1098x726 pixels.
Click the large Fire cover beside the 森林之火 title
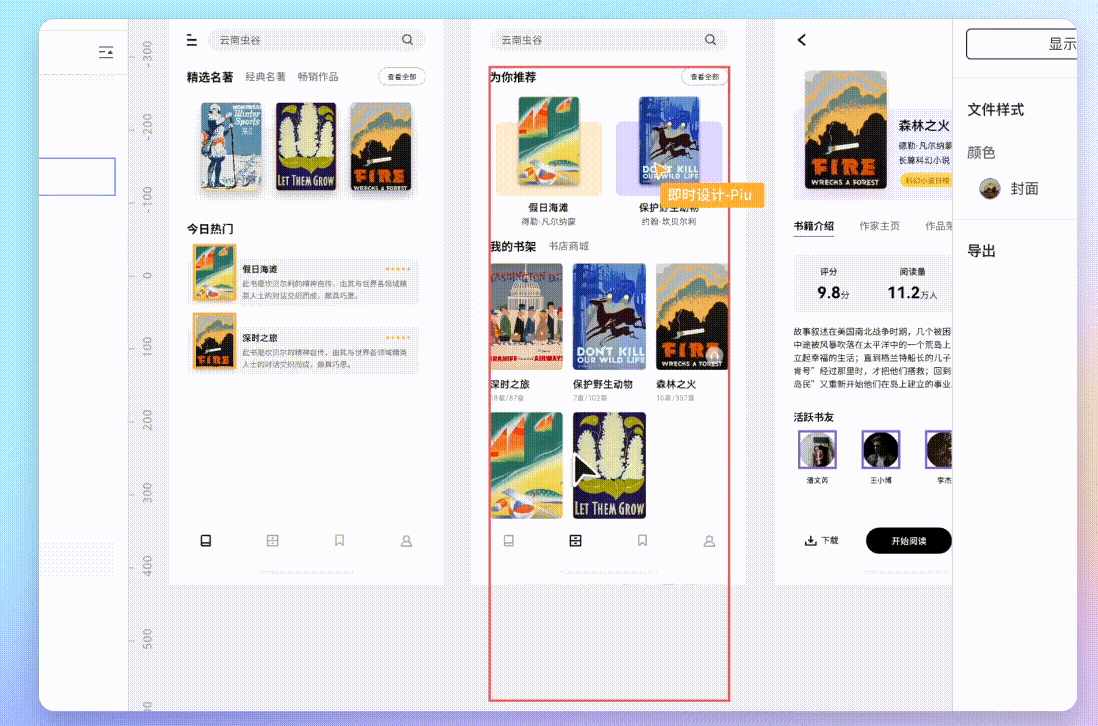coord(845,130)
